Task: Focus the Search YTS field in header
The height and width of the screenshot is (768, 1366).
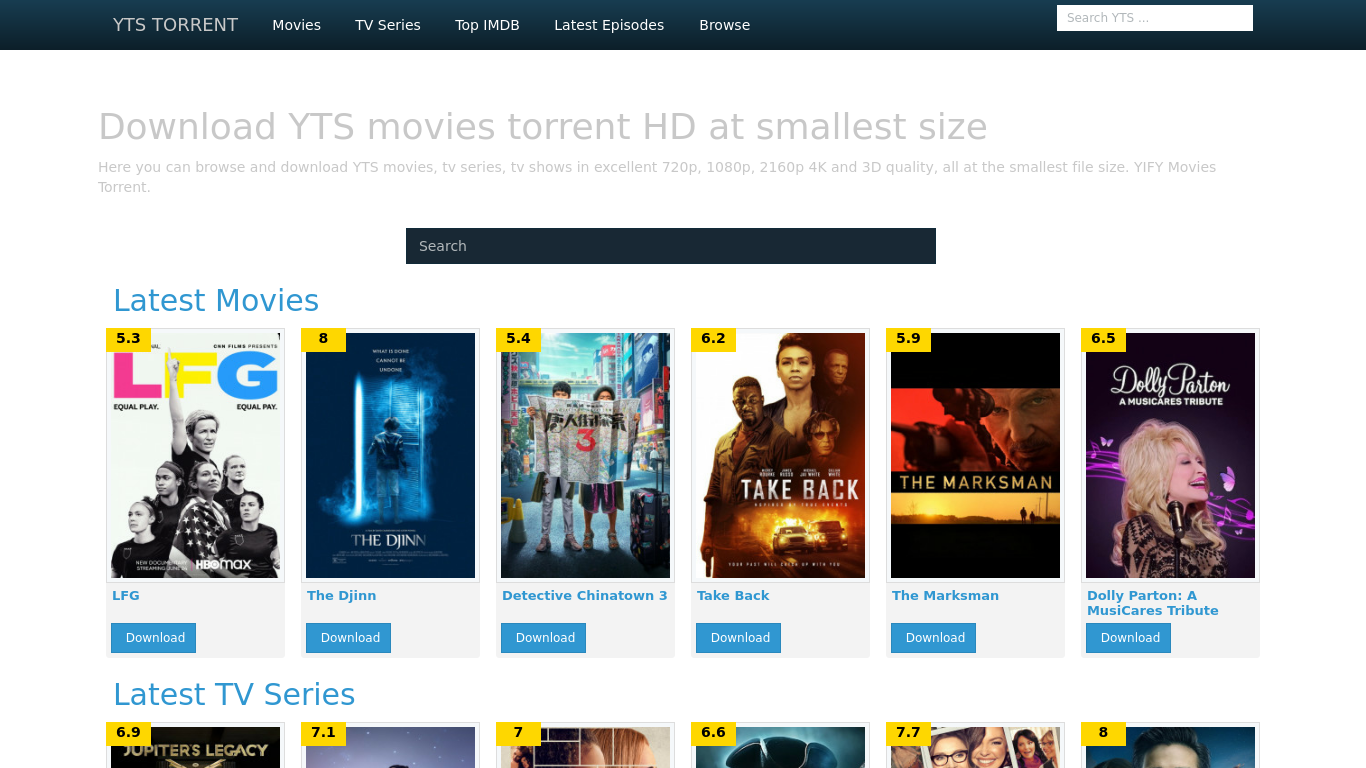Action: tap(1155, 18)
